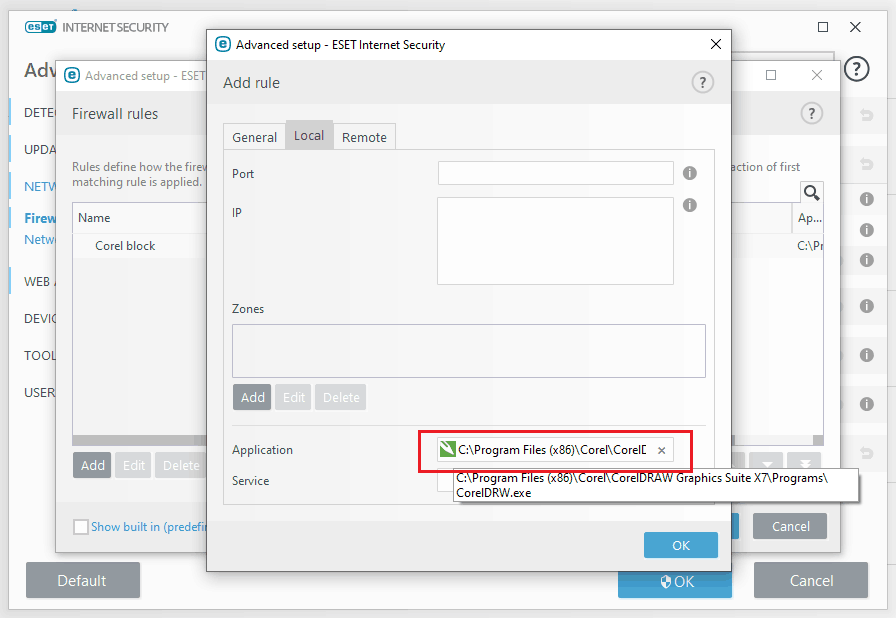Viewport: 896px width, 618px height.
Task: Select the Local tab
Action: 309,135
